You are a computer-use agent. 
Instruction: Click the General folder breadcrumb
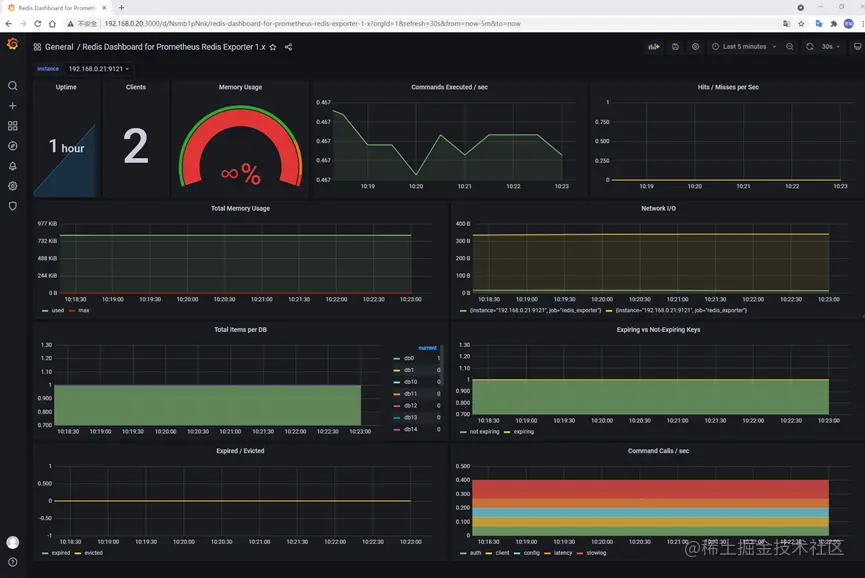pyautogui.click(x=59, y=47)
